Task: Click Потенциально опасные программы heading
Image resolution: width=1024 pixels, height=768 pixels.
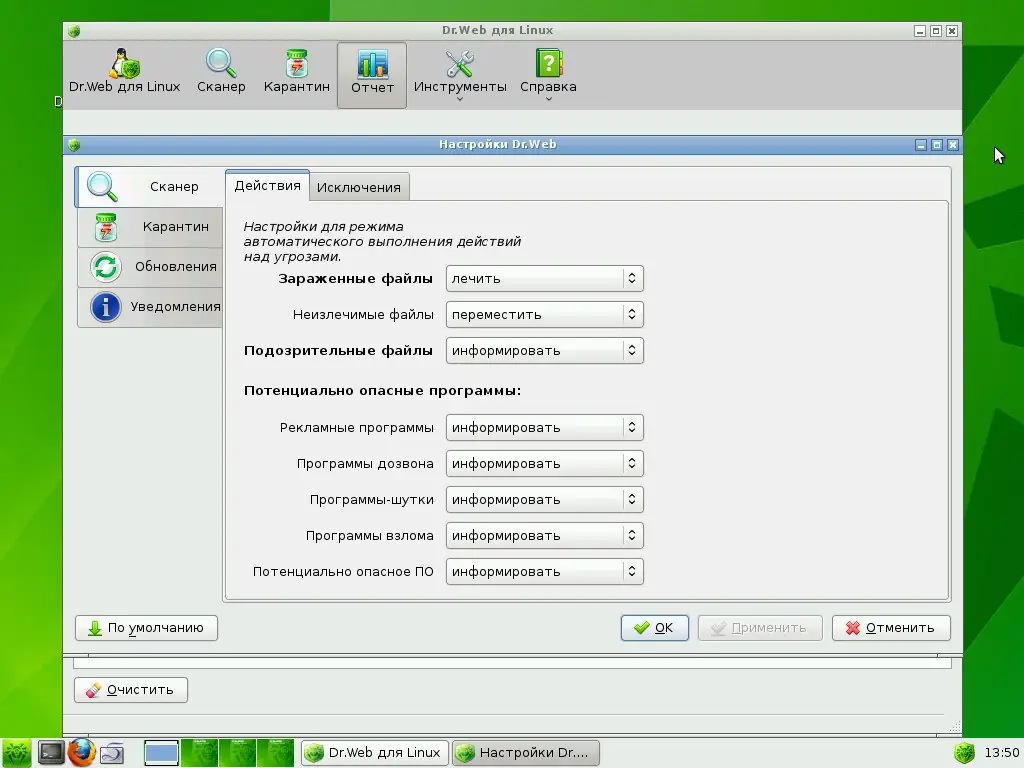Action: 382,391
